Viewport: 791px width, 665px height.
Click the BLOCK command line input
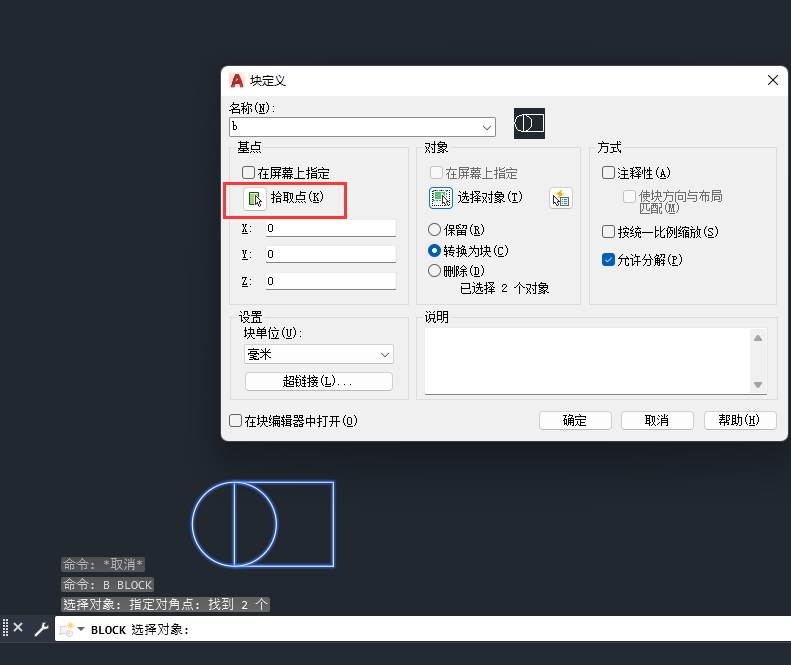(423, 629)
